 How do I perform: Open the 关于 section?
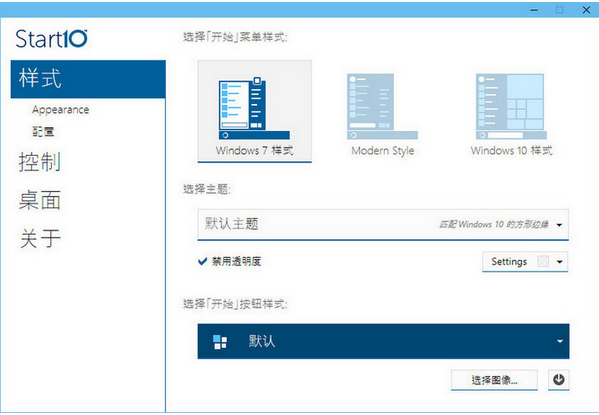40,238
